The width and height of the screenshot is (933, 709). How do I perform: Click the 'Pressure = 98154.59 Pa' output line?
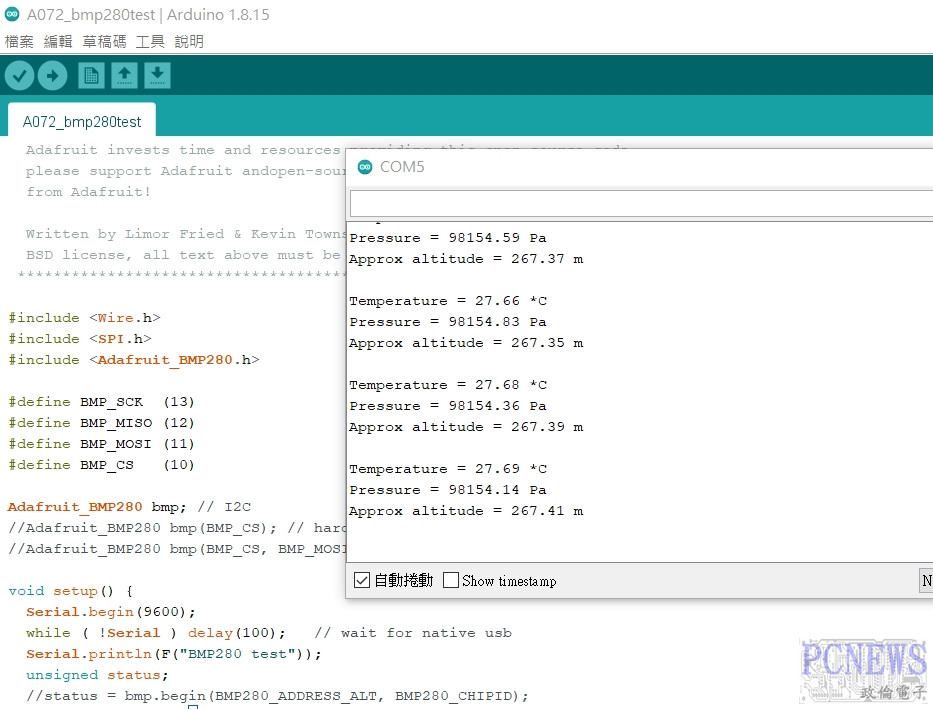tap(448, 238)
